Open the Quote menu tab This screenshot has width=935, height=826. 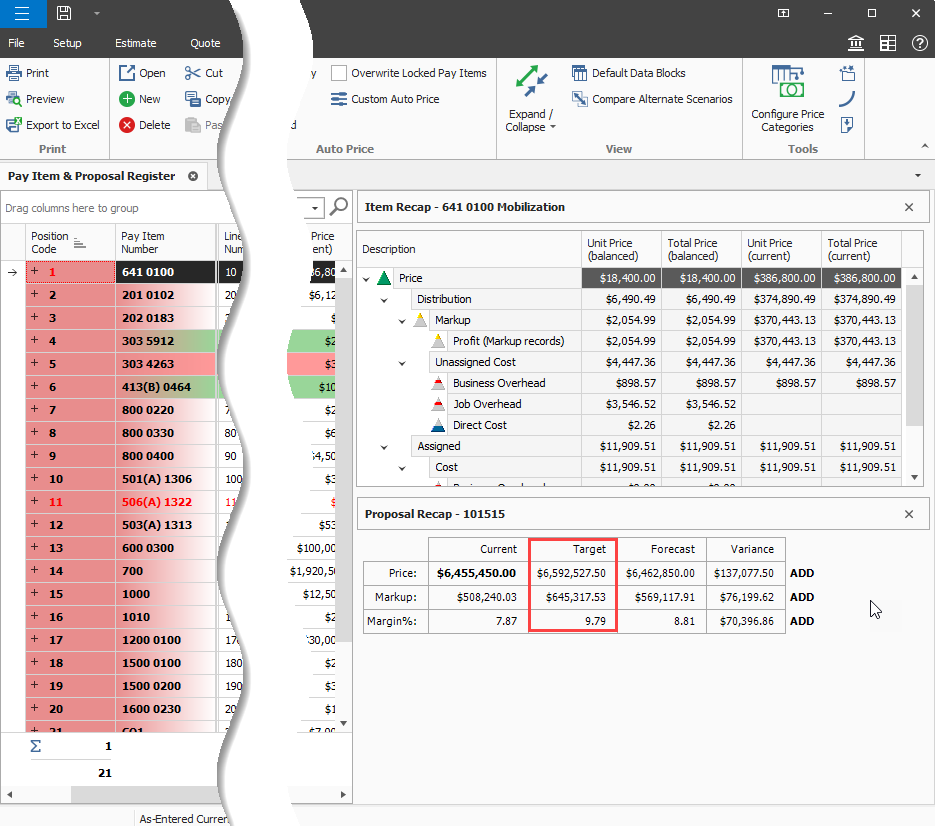pyautogui.click(x=205, y=43)
